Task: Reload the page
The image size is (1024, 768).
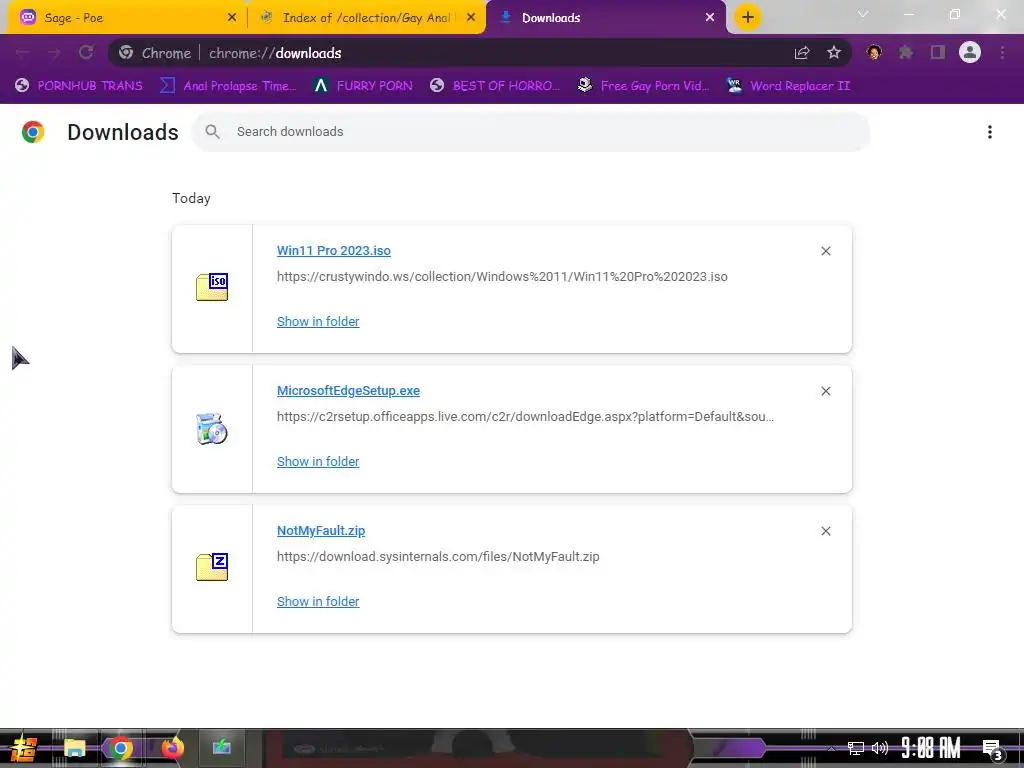Action: click(x=86, y=53)
